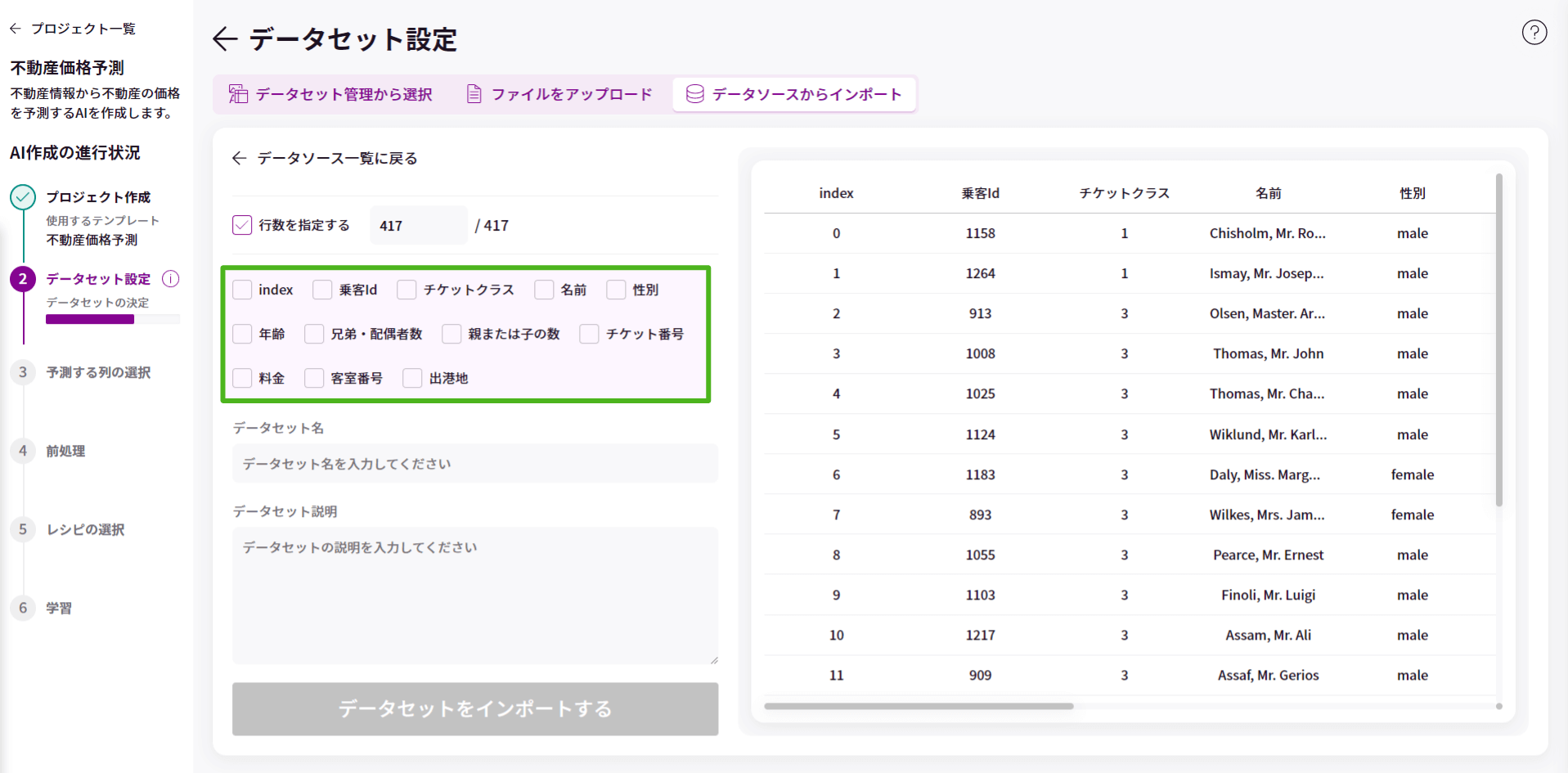Viewport: 1568px width, 773px height.
Task: Click step 2 circle icon in progress list
Action: pyautogui.click(x=23, y=279)
